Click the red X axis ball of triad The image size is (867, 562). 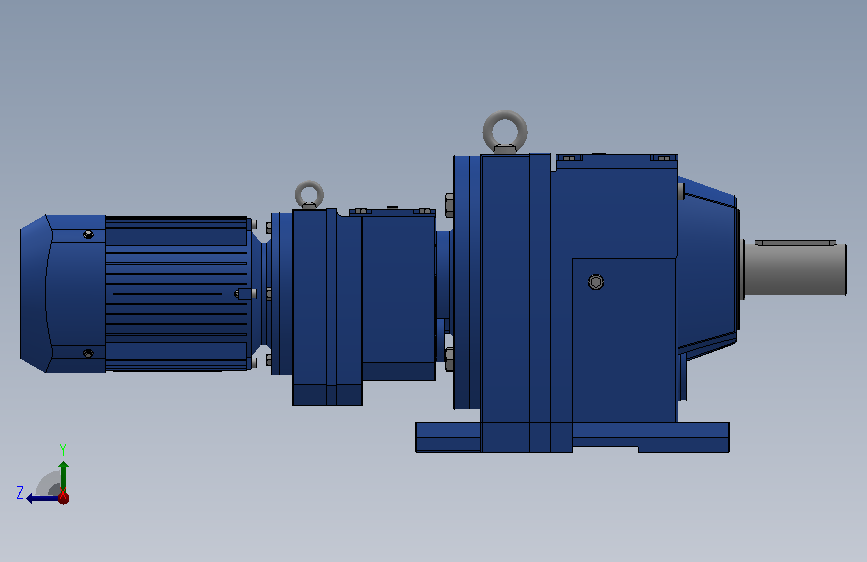[64, 498]
